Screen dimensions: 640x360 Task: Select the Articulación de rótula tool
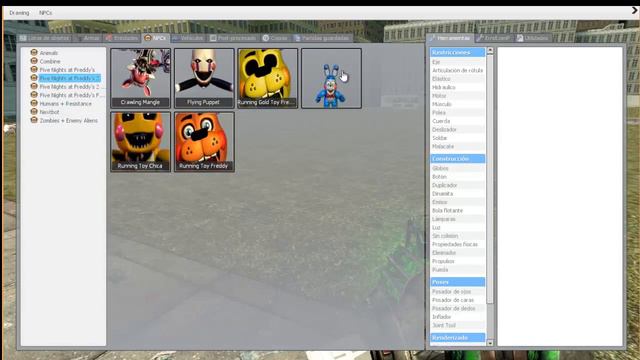pos(458,70)
